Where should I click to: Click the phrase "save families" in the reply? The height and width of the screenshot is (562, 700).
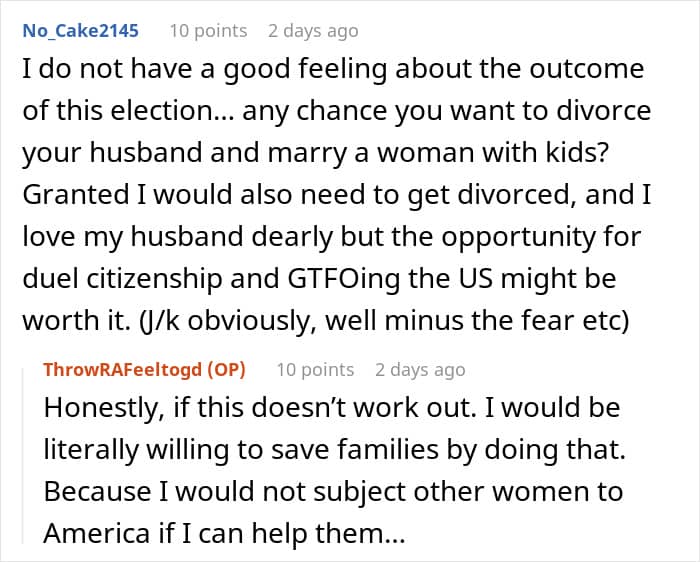[x=406, y=449]
